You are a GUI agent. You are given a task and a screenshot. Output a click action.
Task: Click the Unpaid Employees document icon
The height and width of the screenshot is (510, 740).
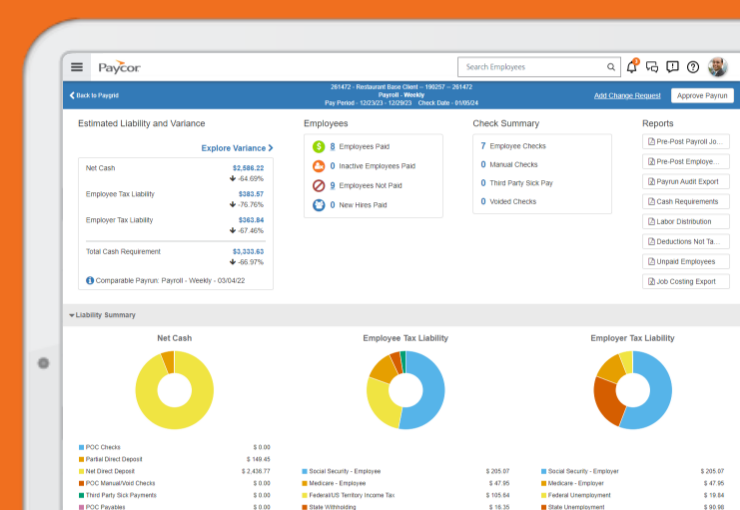651,261
